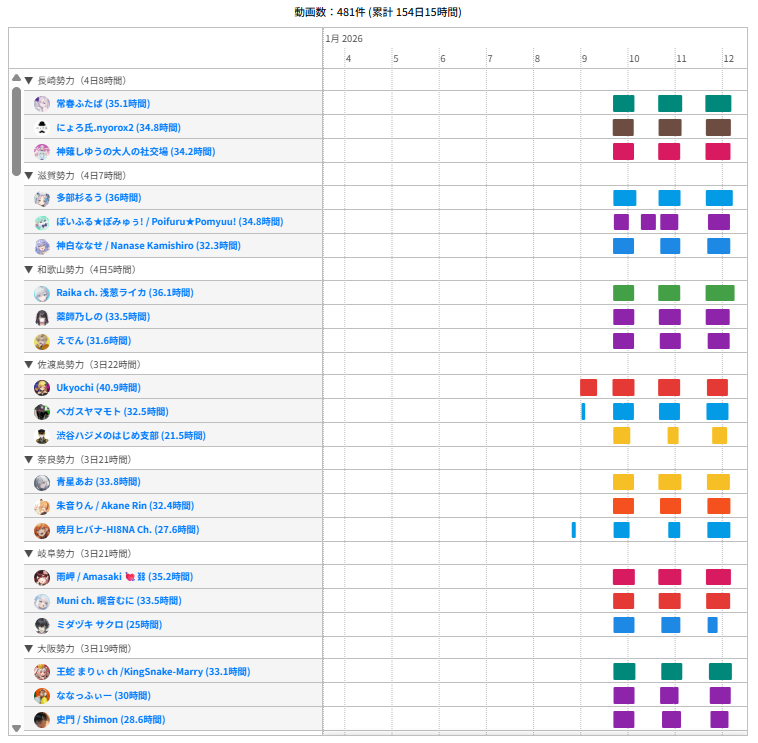The height and width of the screenshot is (743, 758).
Task: Collapse the 奈良勢力 group
Action: coord(29,459)
